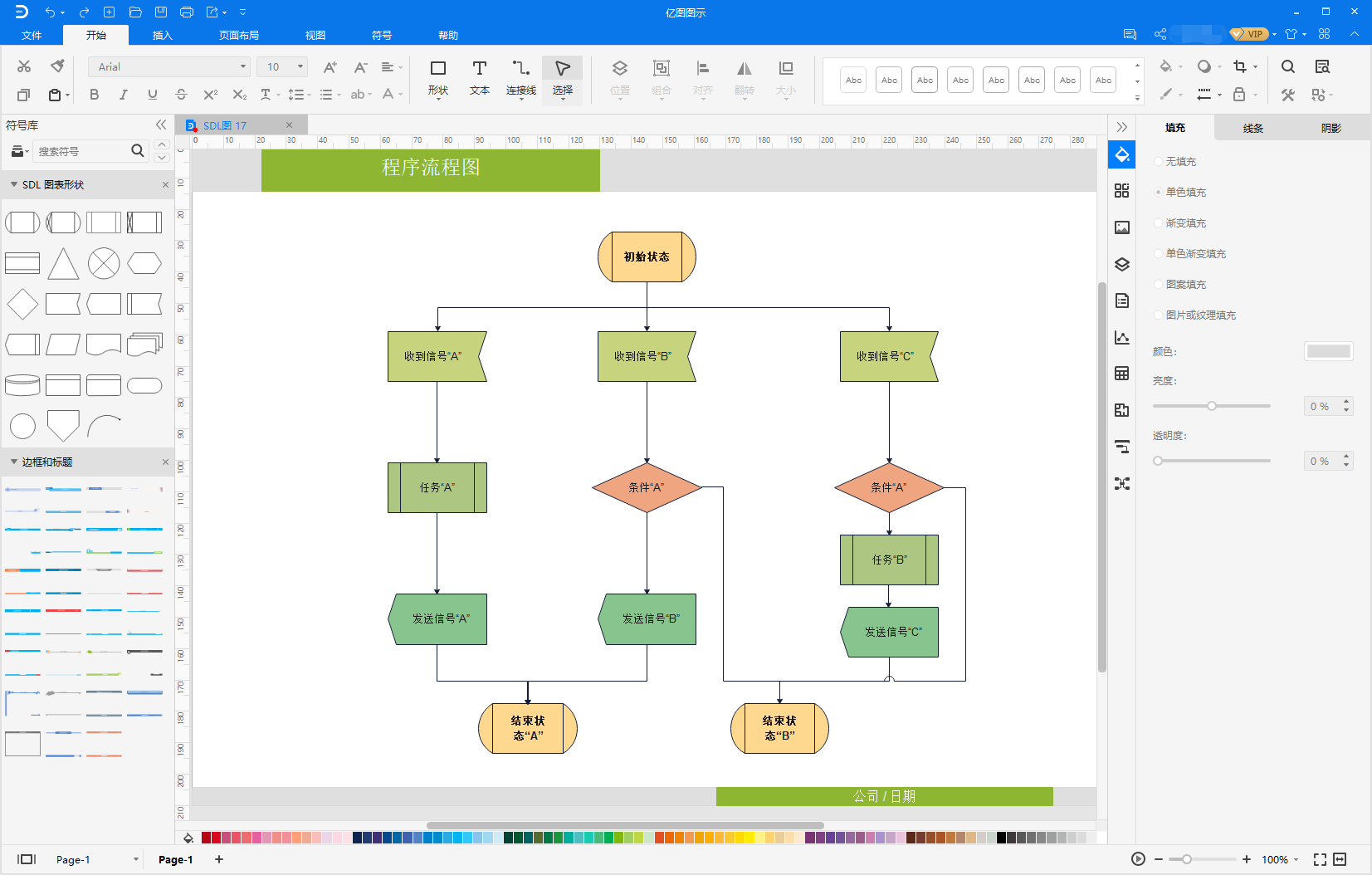Switch to the Shadow tab in right panel
1372x875 pixels.
coord(1331,128)
